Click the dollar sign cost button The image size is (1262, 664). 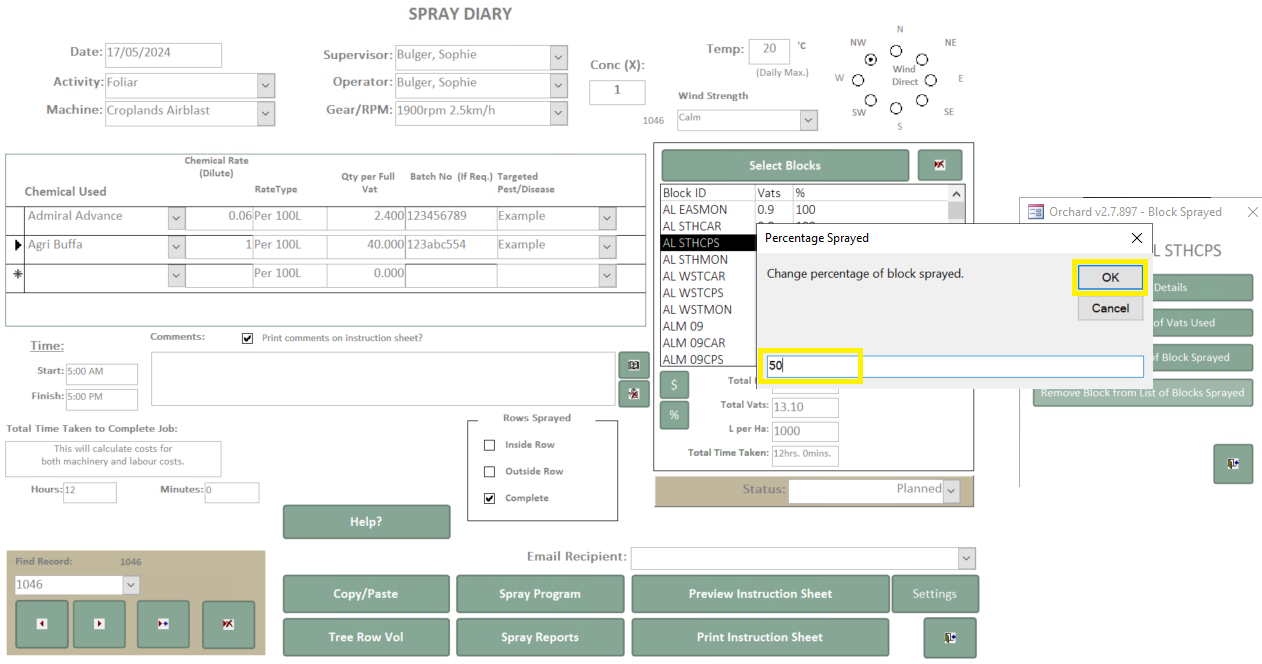(x=674, y=384)
